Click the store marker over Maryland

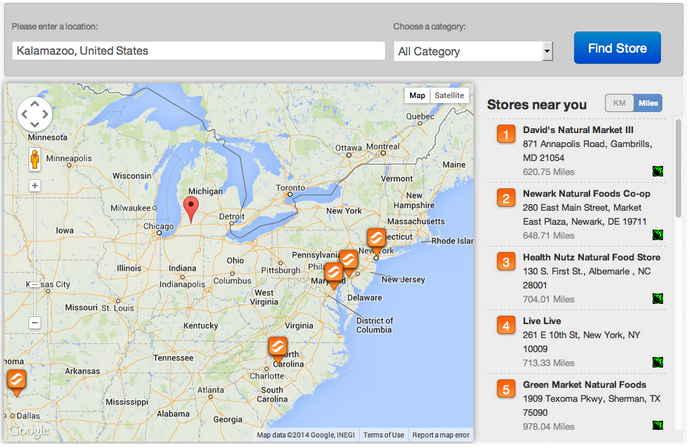click(x=334, y=275)
